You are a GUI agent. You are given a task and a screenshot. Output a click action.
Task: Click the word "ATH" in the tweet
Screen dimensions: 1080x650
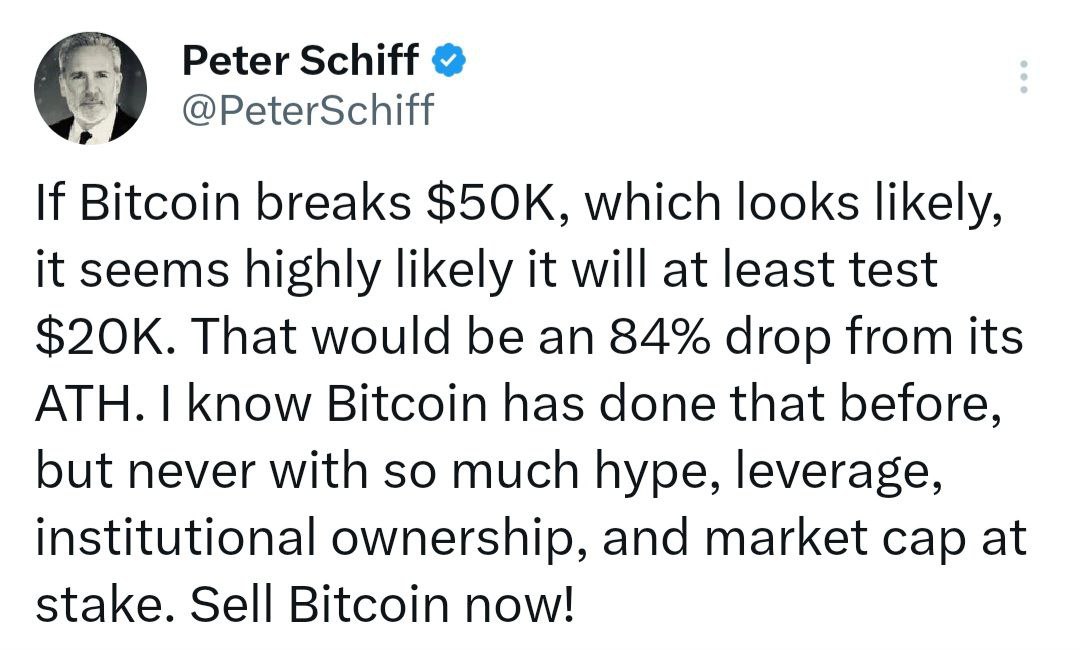tap(80, 404)
